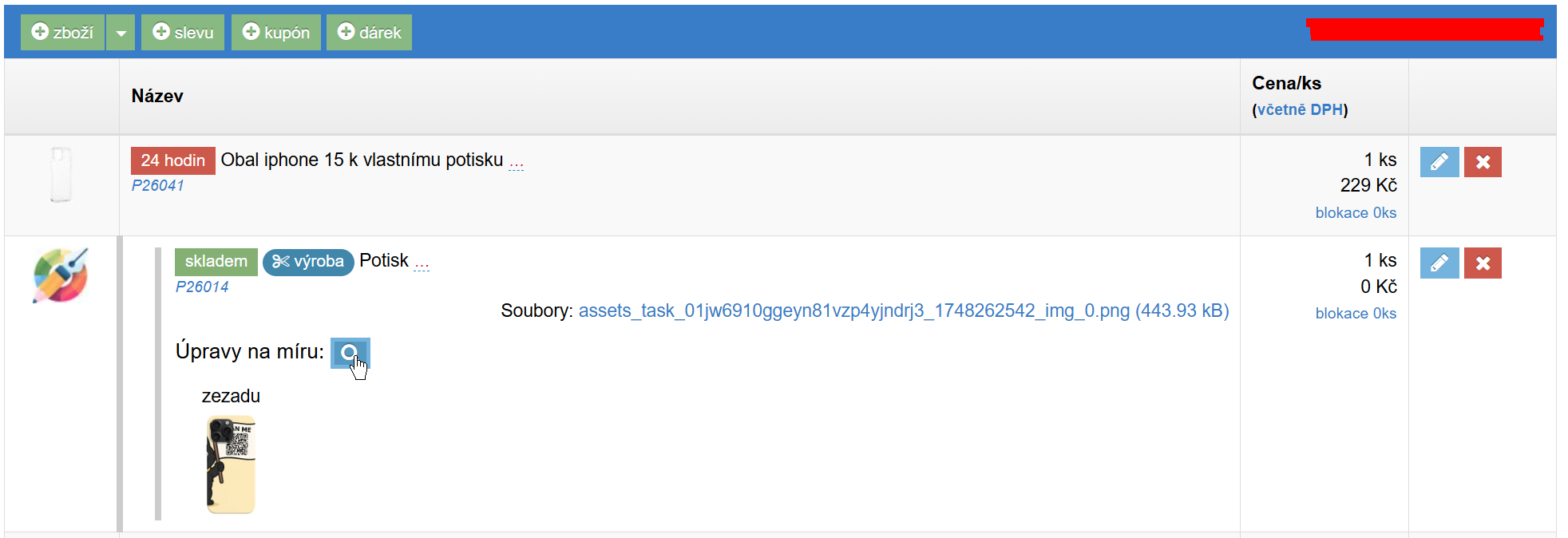Viewport: 1568px width, 538px height.
Task: Open the magnifier for Úpravy na míru
Action: [350, 353]
